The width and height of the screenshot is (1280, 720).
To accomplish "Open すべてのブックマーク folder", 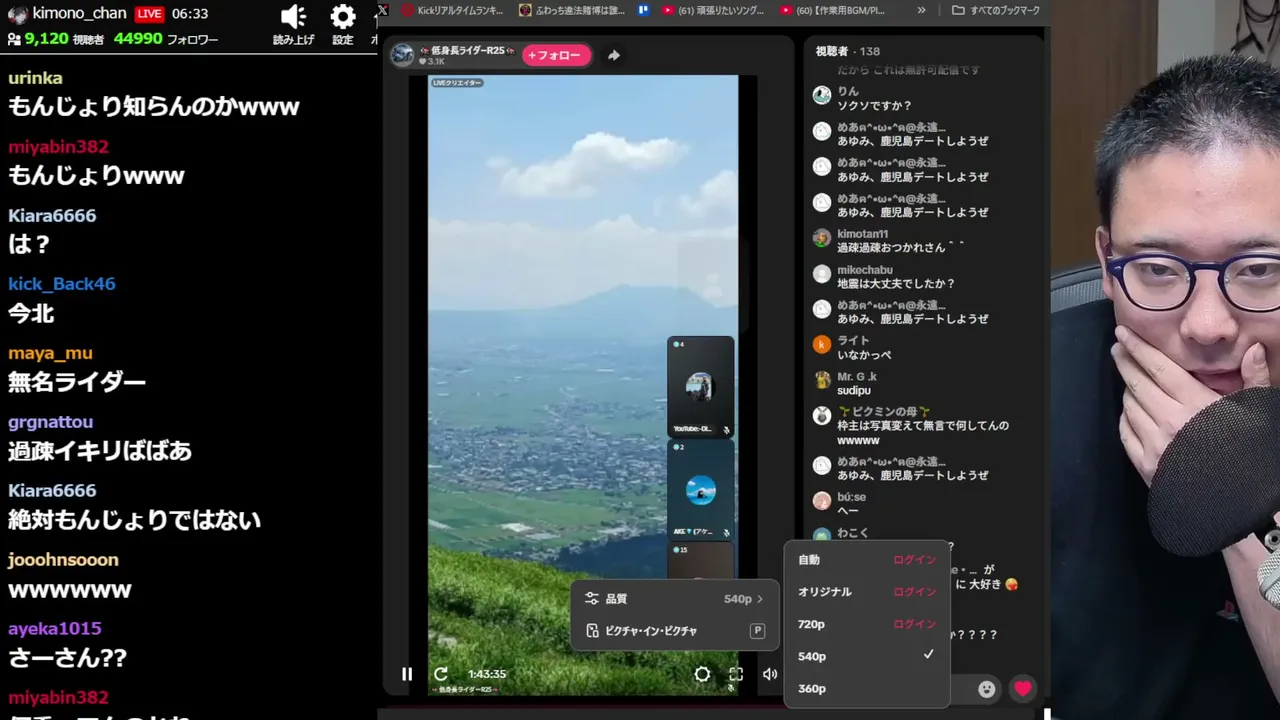I will click(x=996, y=10).
